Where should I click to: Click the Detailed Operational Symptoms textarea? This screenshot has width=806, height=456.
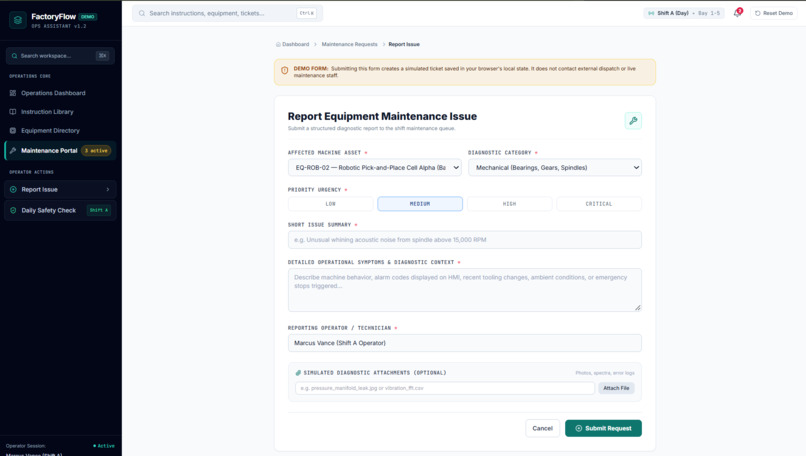click(465, 290)
